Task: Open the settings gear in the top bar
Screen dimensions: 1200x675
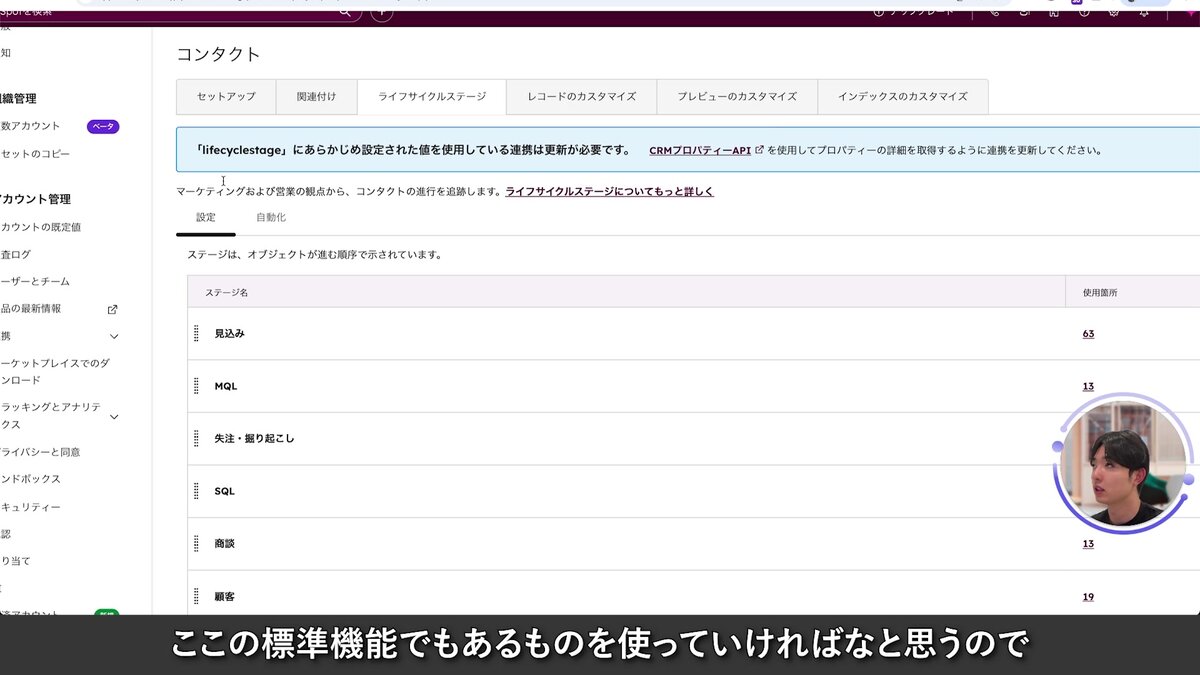Action: pyautogui.click(x=1113, y=14)
